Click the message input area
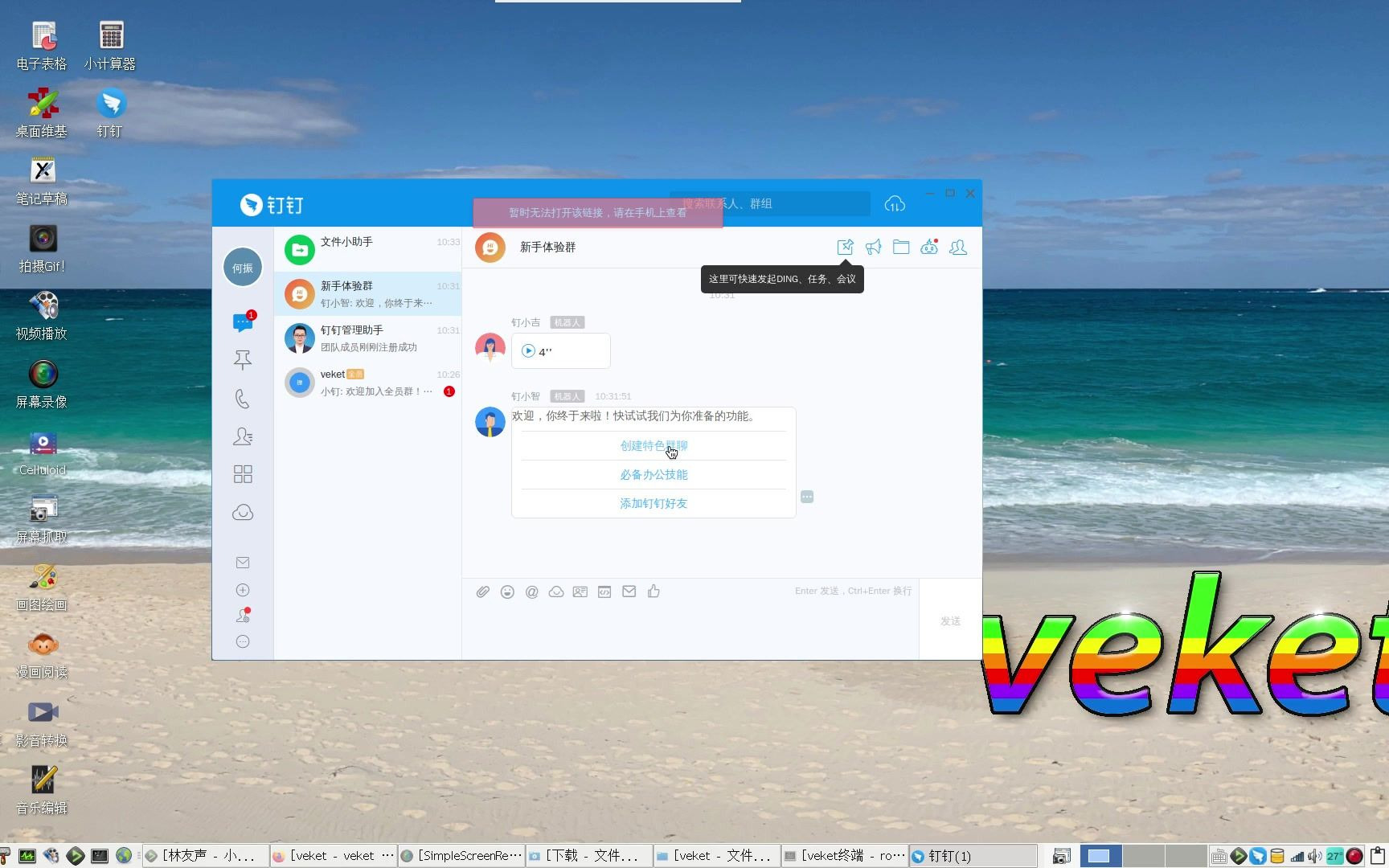Viewport: 1389px width, 868px height. (x=691, y=631)
